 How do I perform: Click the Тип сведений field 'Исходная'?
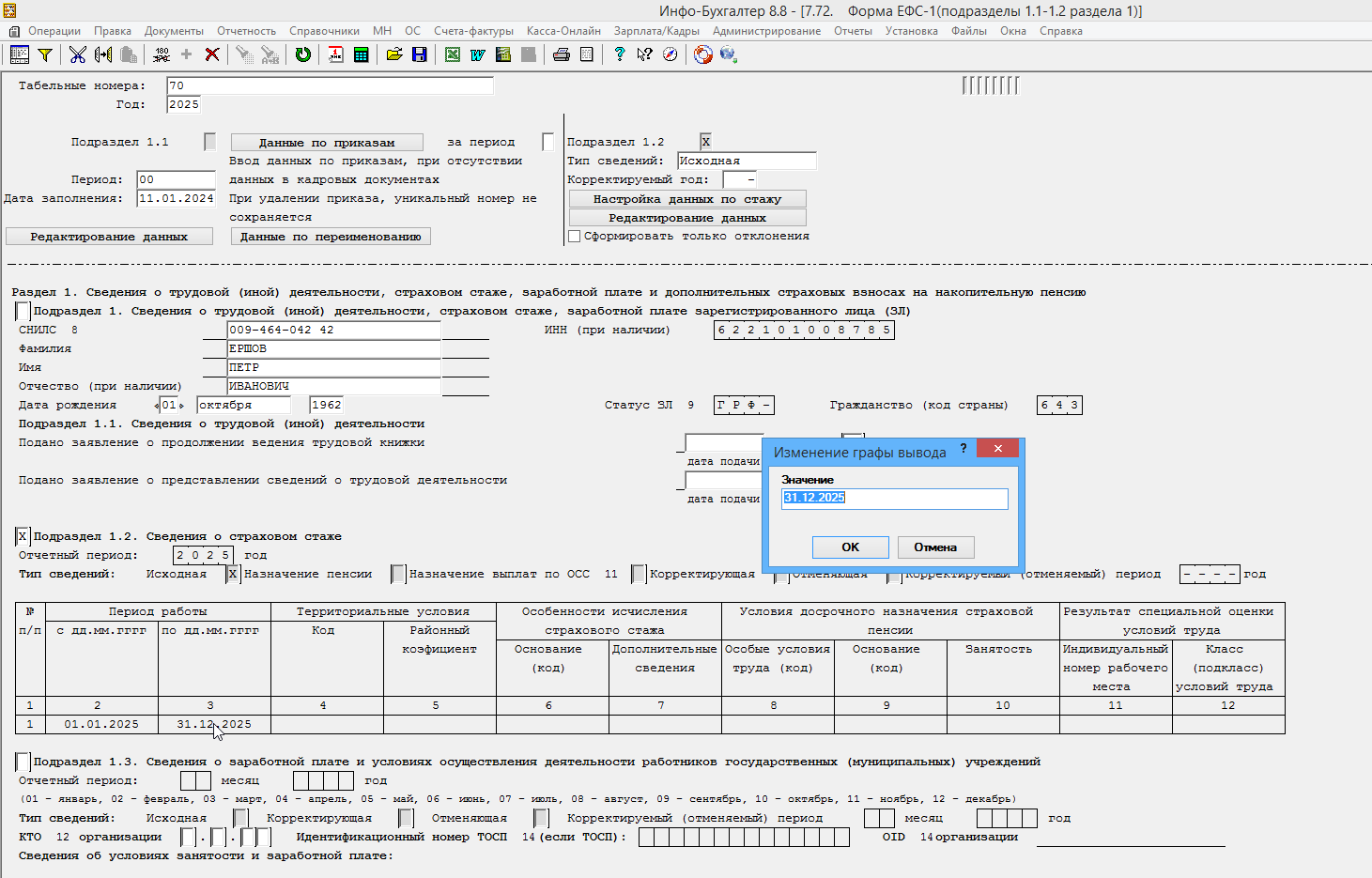(747, 161)
